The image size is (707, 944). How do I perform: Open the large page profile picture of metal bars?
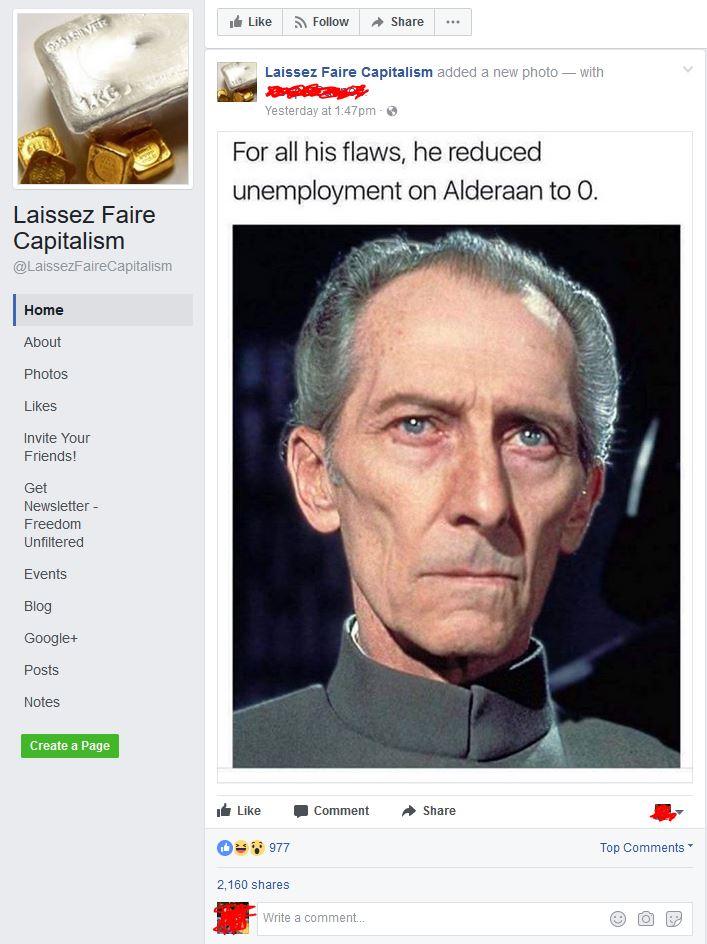coord(103,99)
